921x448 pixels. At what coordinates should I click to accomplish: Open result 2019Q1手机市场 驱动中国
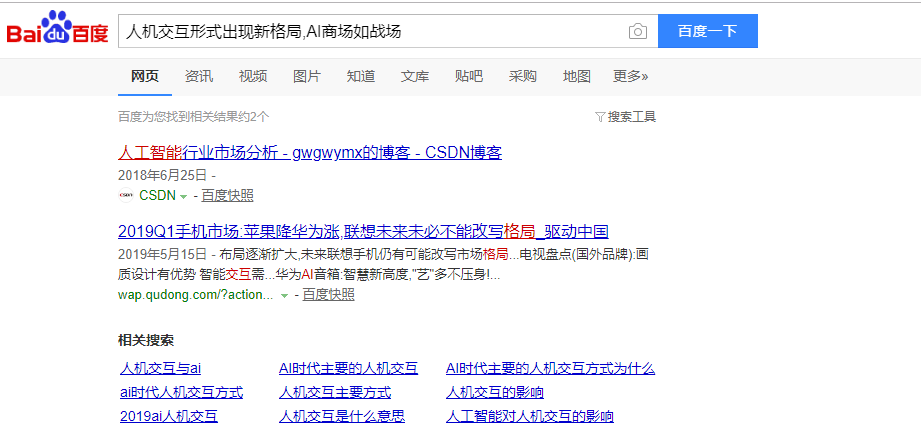click(x=363, y=231)
